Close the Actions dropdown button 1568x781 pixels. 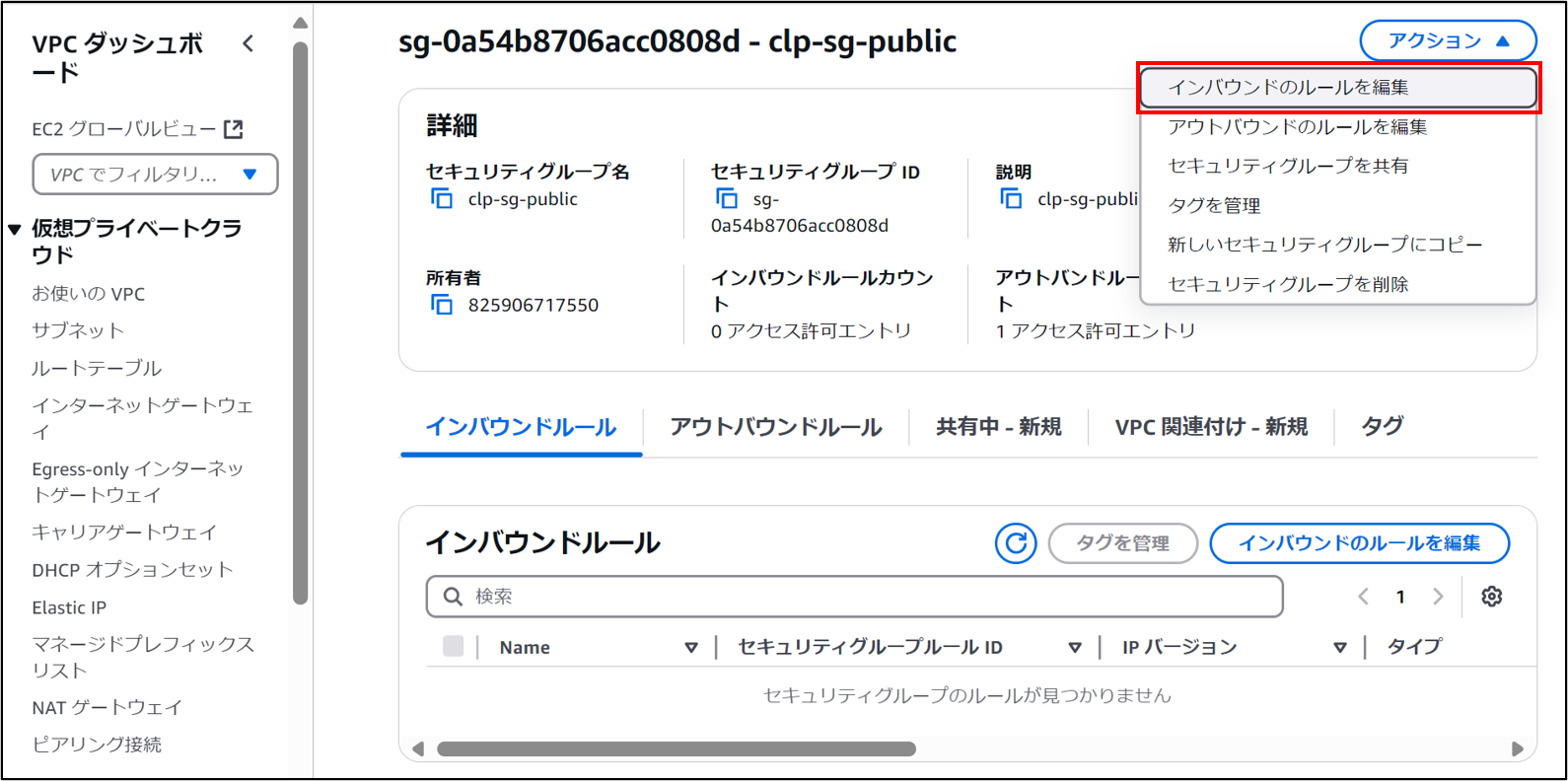pyautogui.click(x=1447, y=41)
